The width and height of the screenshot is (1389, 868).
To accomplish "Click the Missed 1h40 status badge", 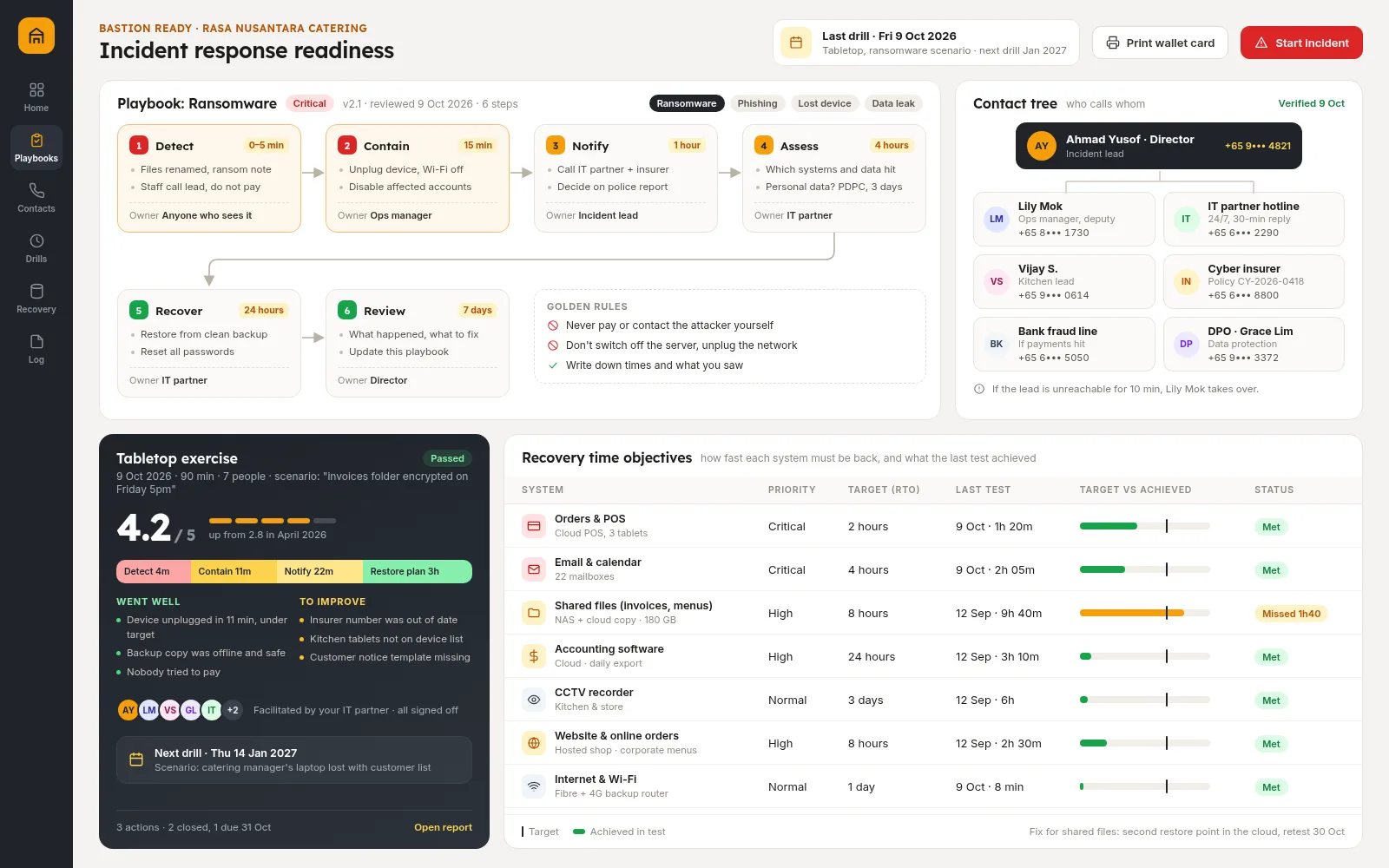I will pos(1291,614).
